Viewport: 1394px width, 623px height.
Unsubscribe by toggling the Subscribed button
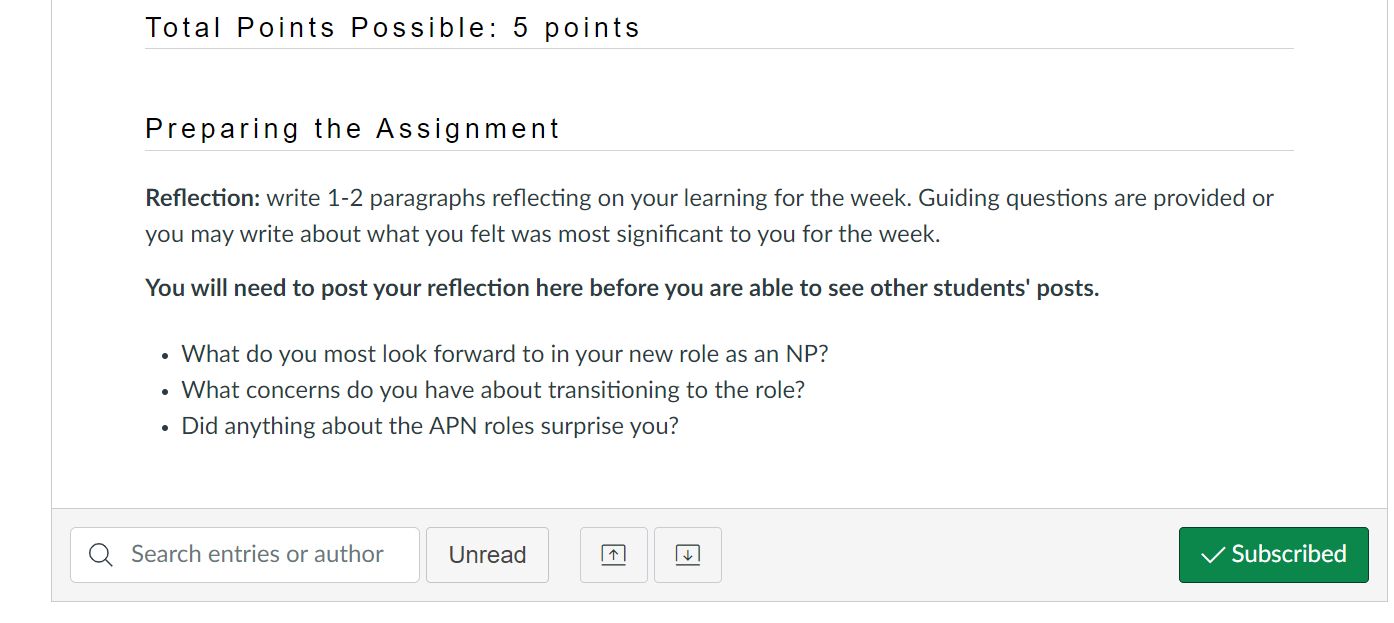tap(1273, 554)
